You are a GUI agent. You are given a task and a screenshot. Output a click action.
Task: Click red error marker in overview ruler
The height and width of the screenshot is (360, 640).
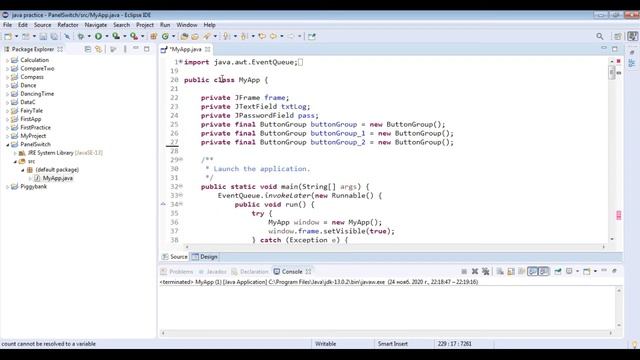tap(618, 215)
